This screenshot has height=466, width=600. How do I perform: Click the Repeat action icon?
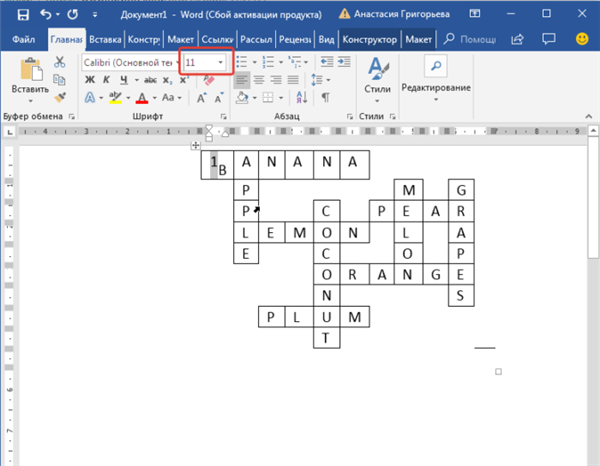coord(72,15)
